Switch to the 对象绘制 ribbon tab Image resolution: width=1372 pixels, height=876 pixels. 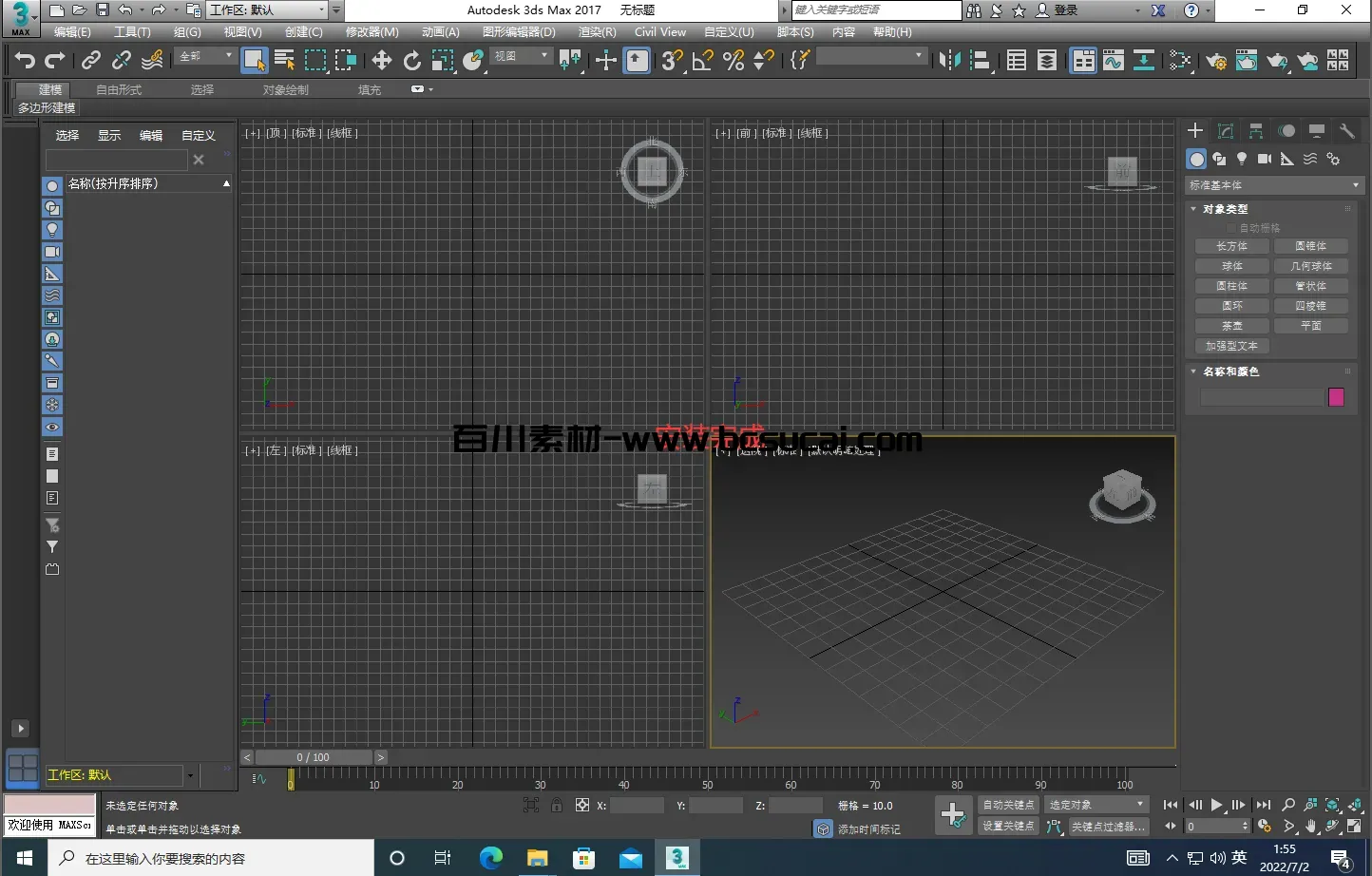(x=286, y=89)
